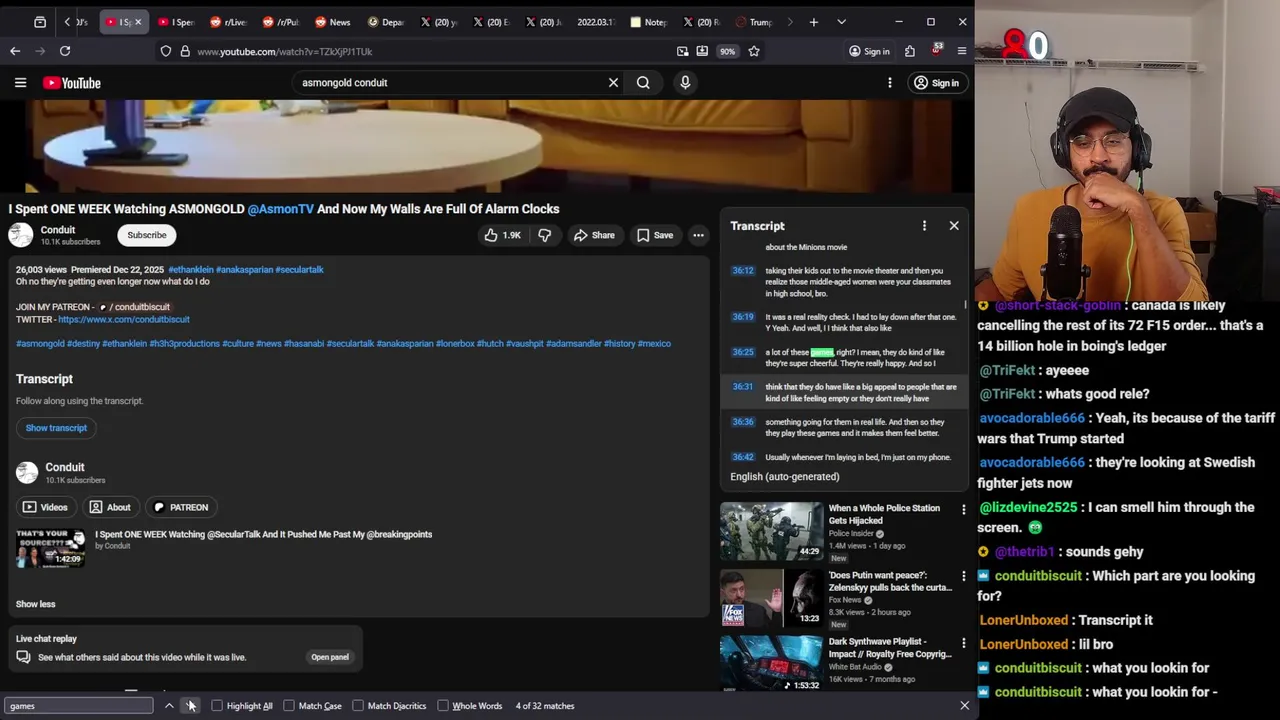The image size is (1280, 720).
Task: Open Dark Synthwave Playlist video thumbnail
Action: (x=771, y=663)
